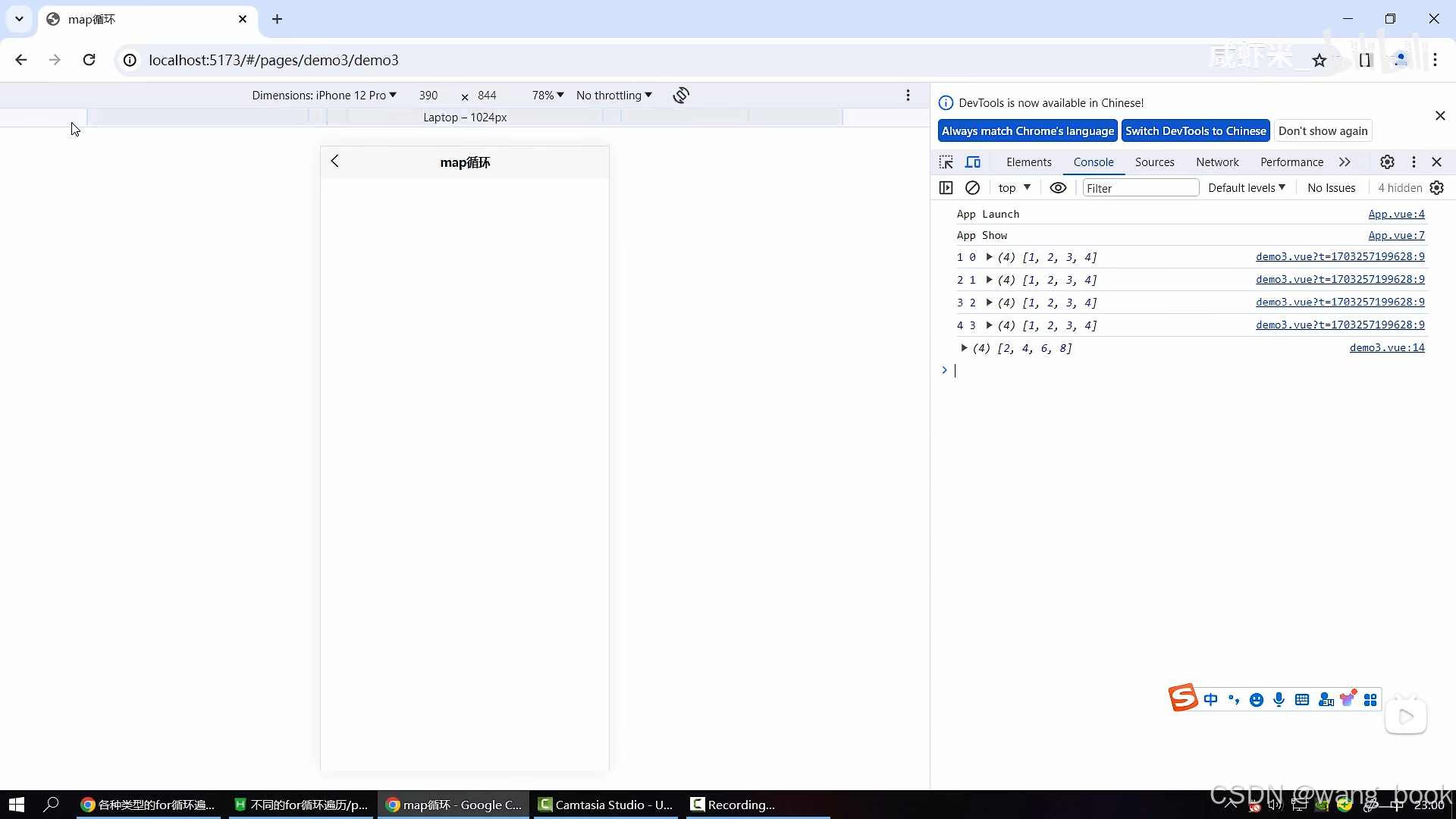Click Don't show again button

pyautogui.click(x=1323, y=130)
